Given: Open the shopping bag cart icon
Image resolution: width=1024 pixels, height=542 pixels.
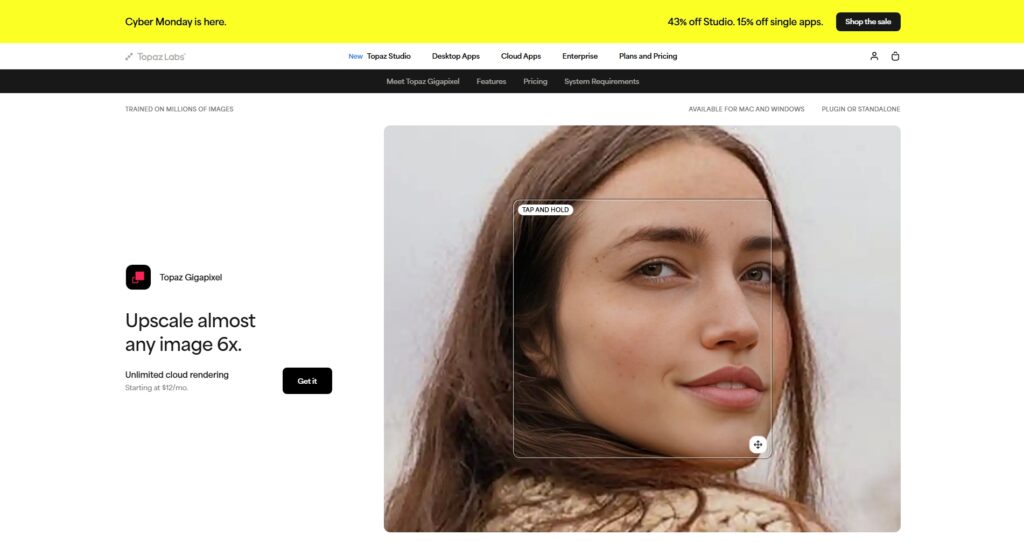Looking at the screenshot, I should coord(895,56).
